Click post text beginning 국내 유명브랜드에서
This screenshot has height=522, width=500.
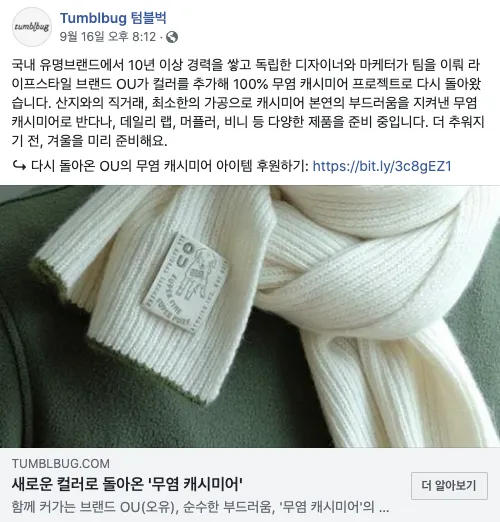[247, 103]
